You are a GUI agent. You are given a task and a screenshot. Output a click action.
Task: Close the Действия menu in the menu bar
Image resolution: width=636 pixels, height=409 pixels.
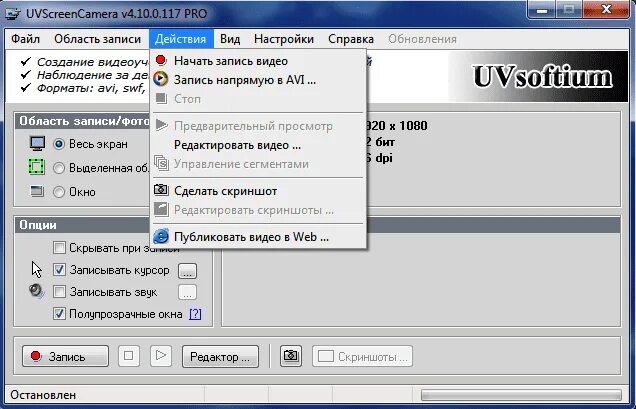181,39
